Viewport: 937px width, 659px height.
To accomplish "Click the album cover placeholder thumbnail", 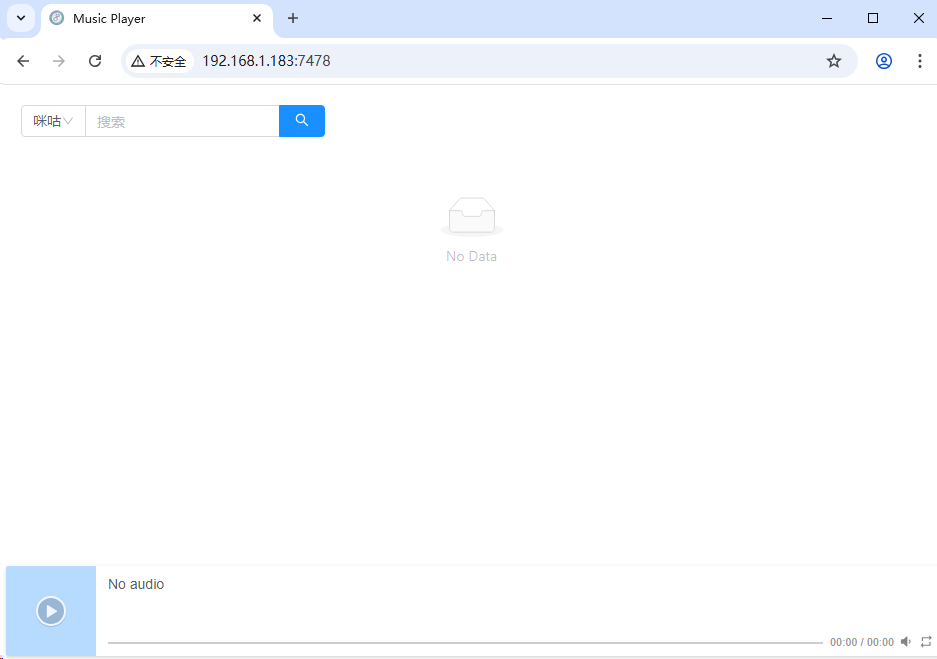I will [51, 611].
